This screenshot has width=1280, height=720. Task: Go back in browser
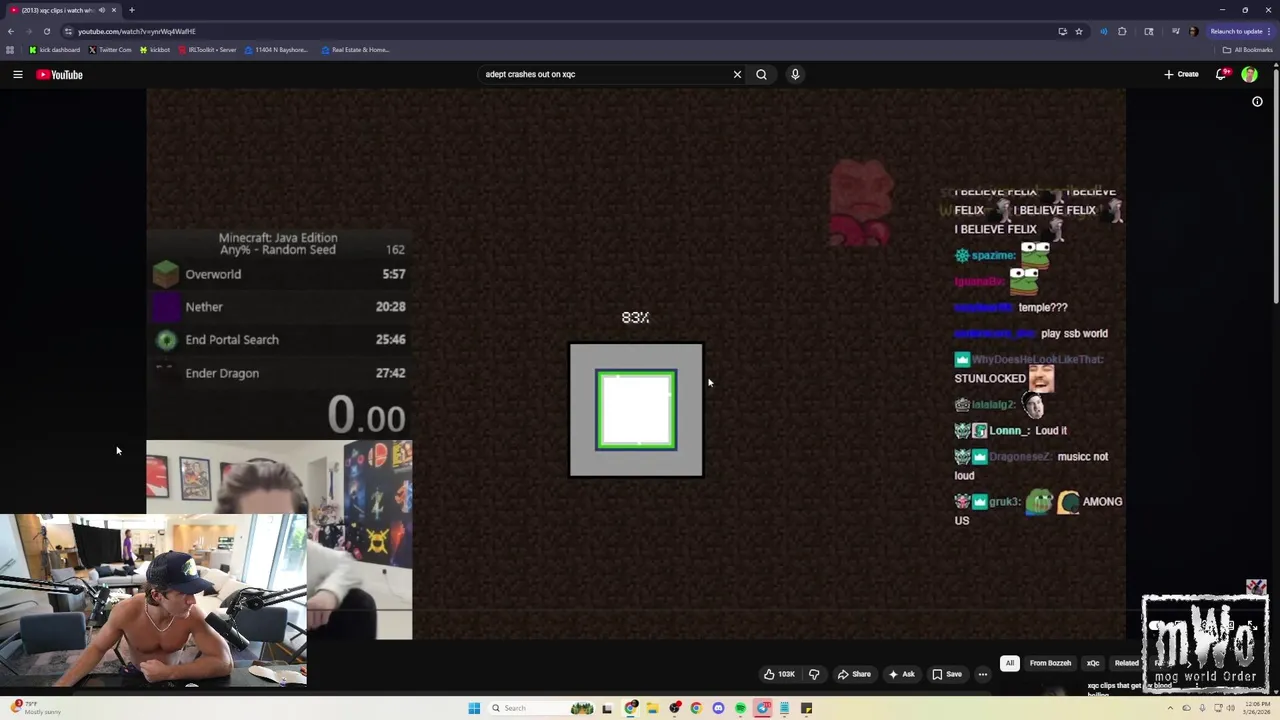coord(10,31)
